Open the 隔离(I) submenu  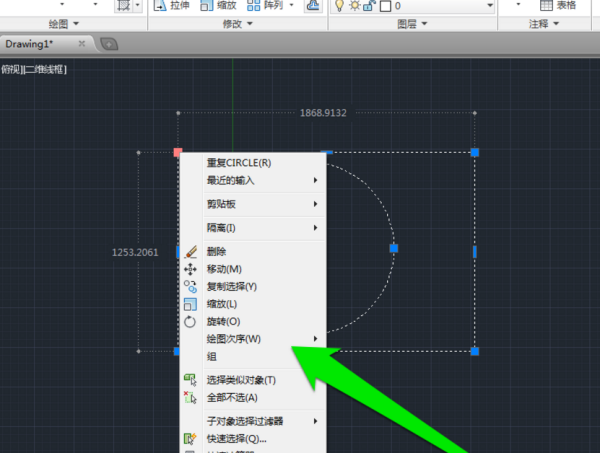[x=253, y=228]
